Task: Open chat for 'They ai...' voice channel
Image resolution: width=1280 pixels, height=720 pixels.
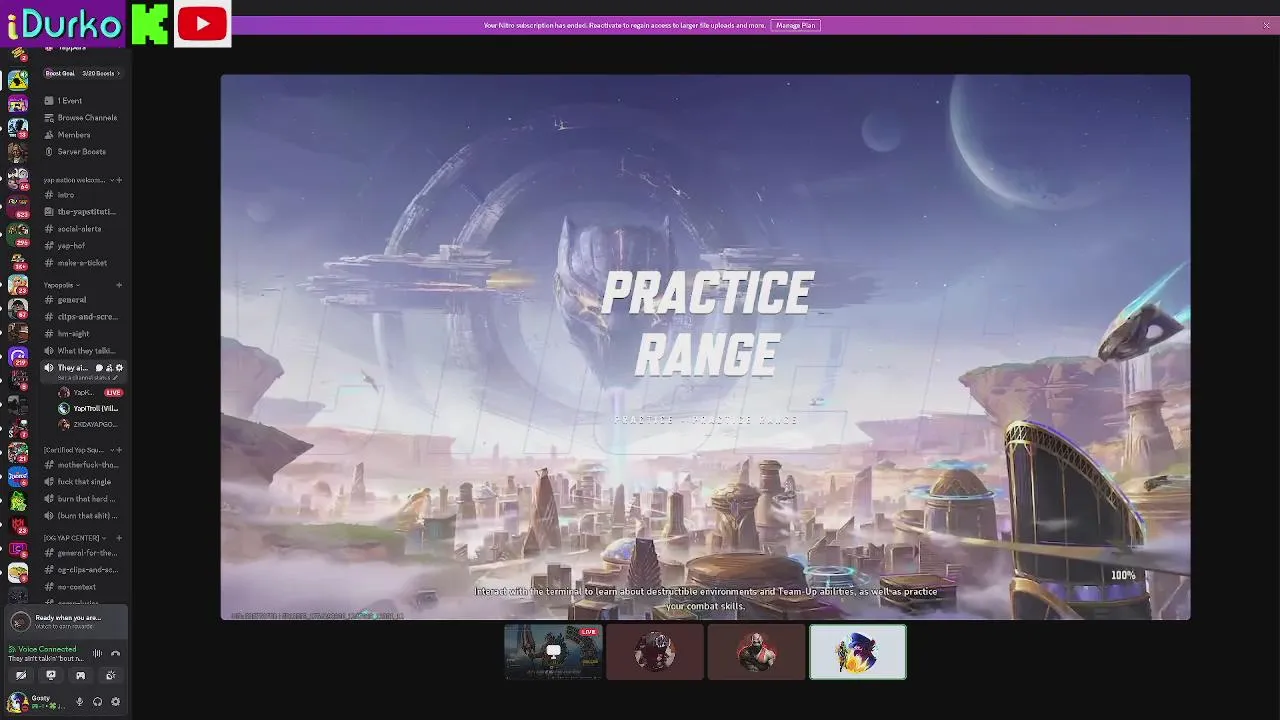Action: tap(99, 368)
